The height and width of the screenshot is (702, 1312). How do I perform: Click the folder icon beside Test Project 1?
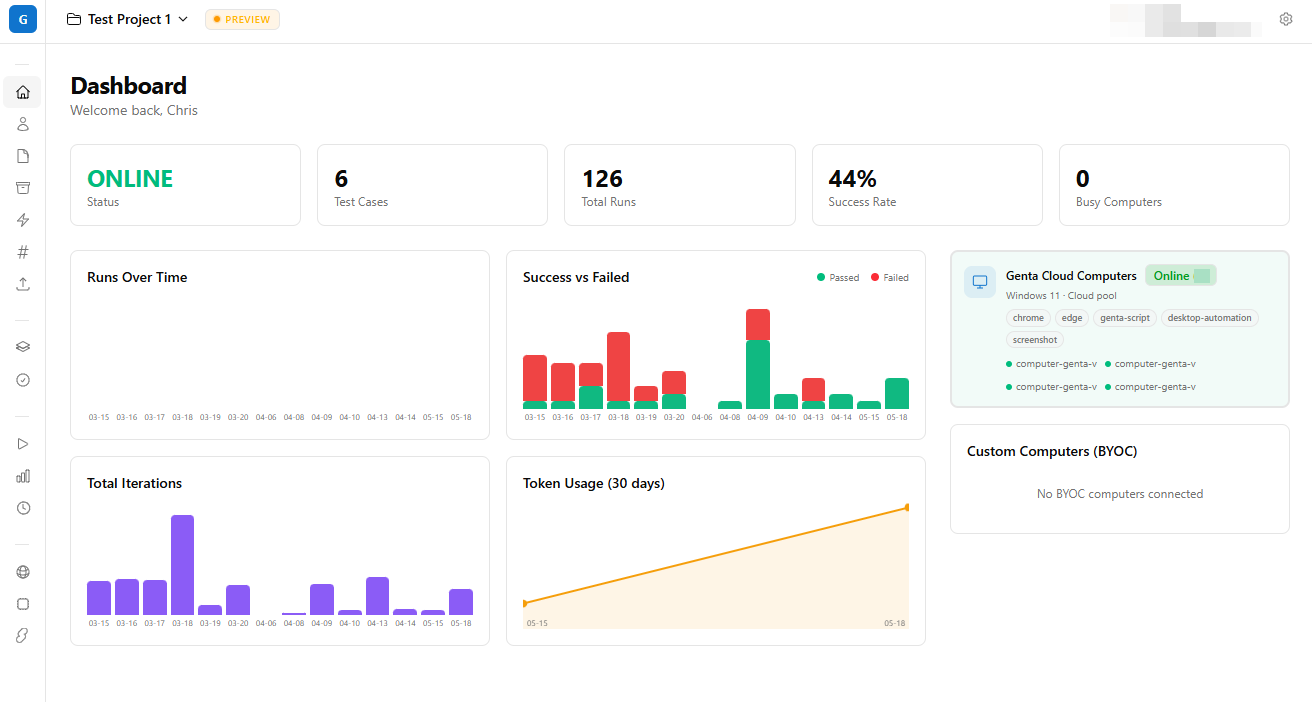click(74, 19)
